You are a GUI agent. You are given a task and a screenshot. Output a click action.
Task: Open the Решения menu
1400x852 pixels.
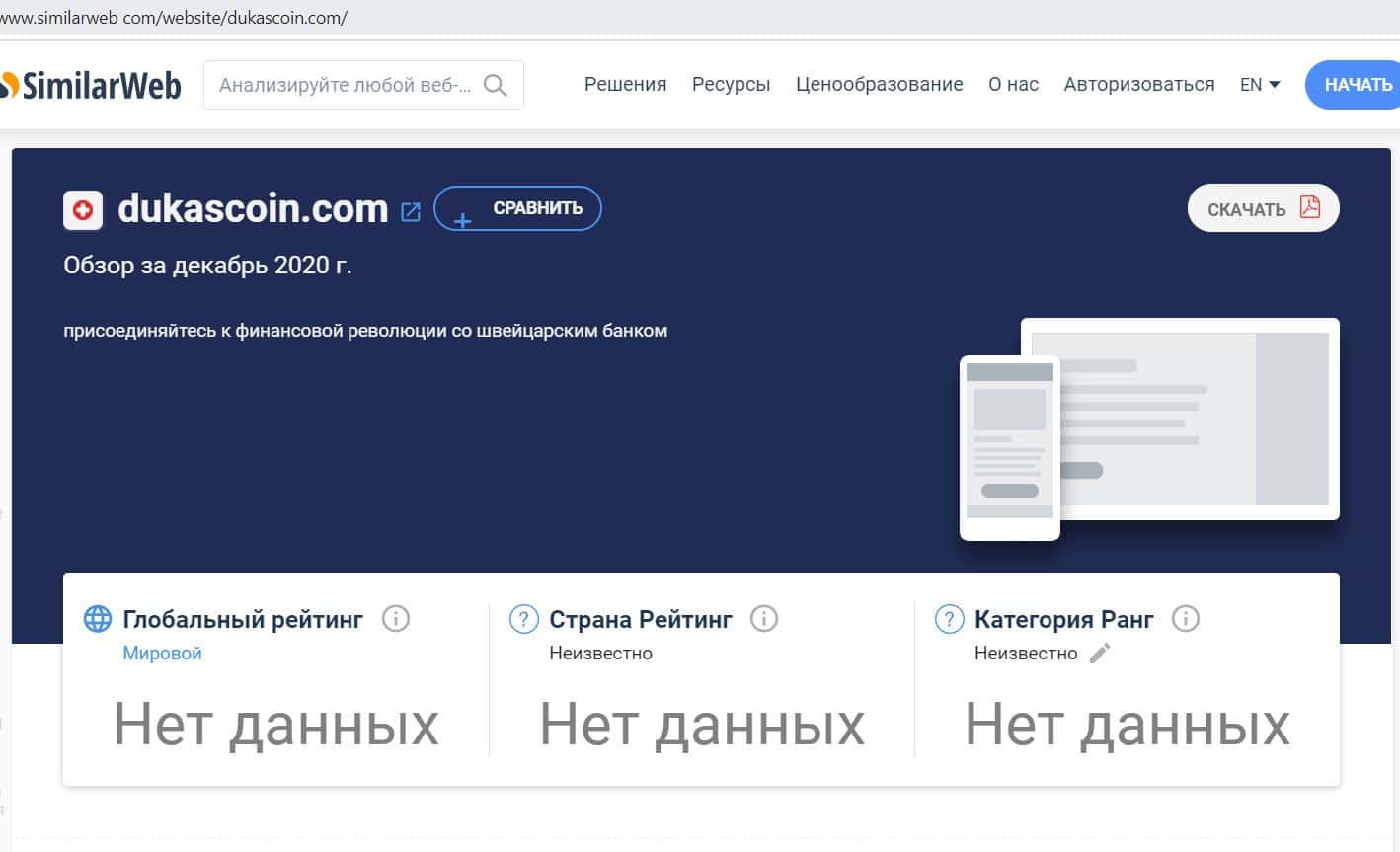tap(626, 85)
